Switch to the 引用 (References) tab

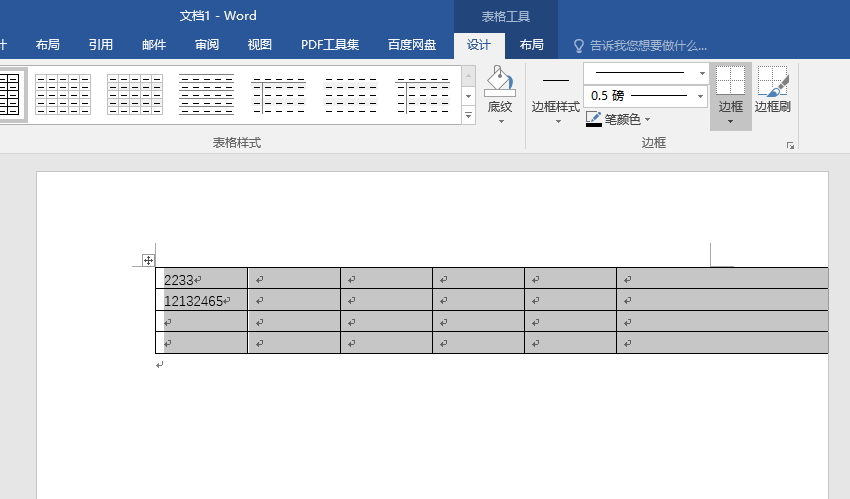click(100, 45)
